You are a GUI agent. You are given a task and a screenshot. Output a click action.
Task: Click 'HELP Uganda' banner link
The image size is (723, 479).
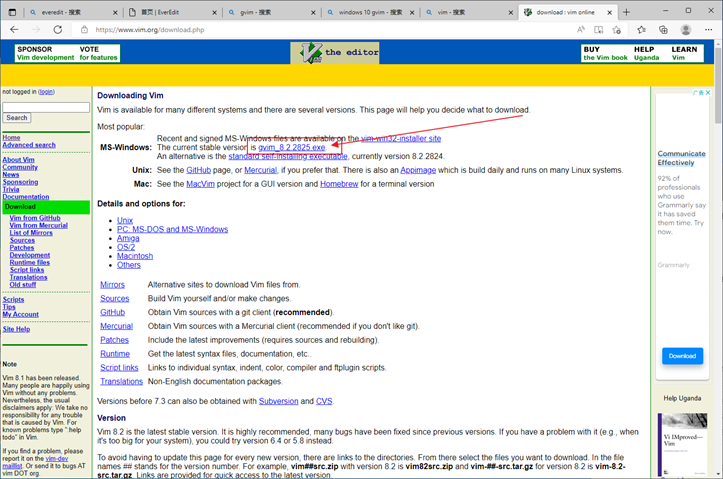(x=646, y=53)
